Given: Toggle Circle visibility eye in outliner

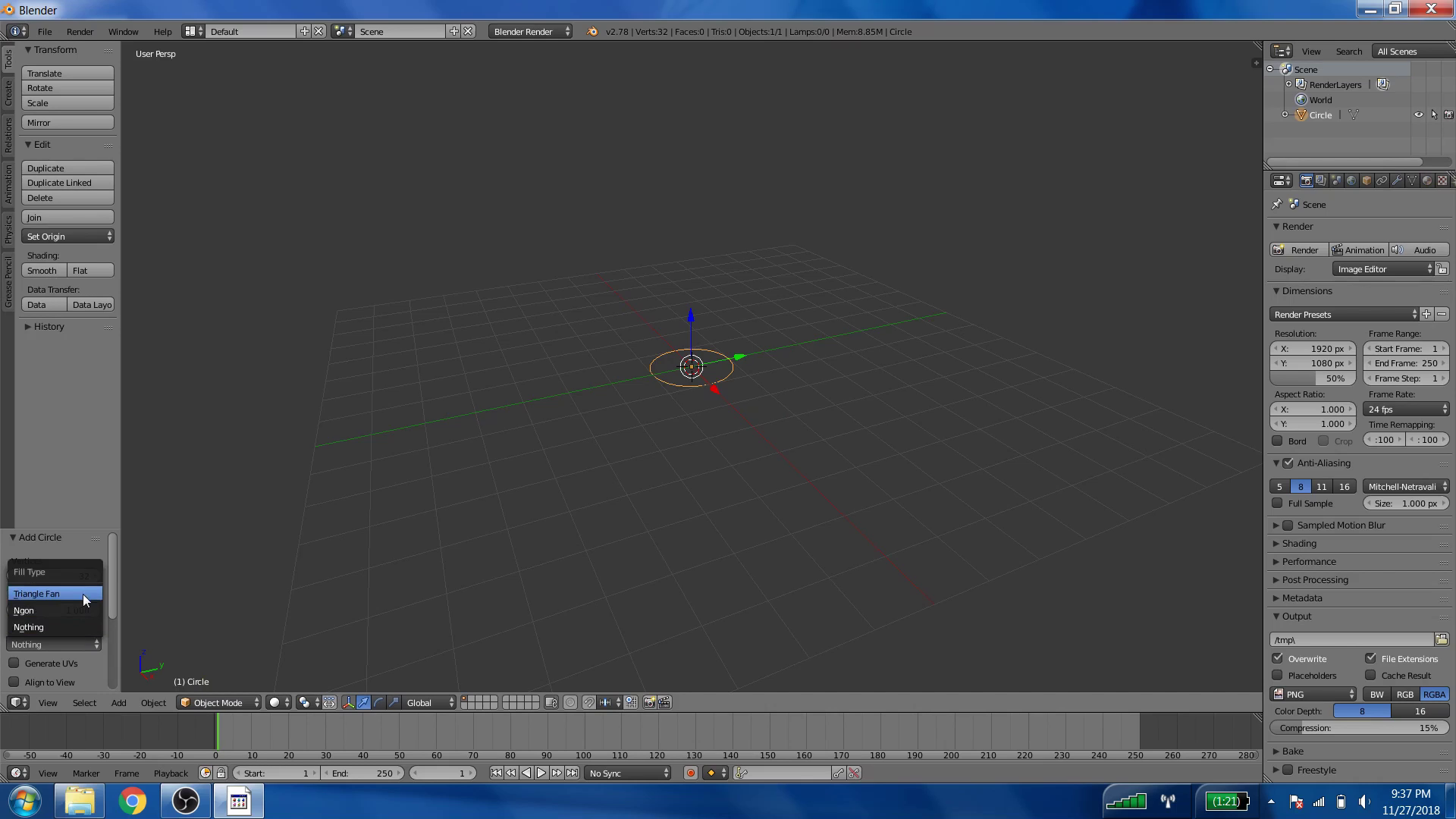Looking at the screenshot, I should 1418,115.
